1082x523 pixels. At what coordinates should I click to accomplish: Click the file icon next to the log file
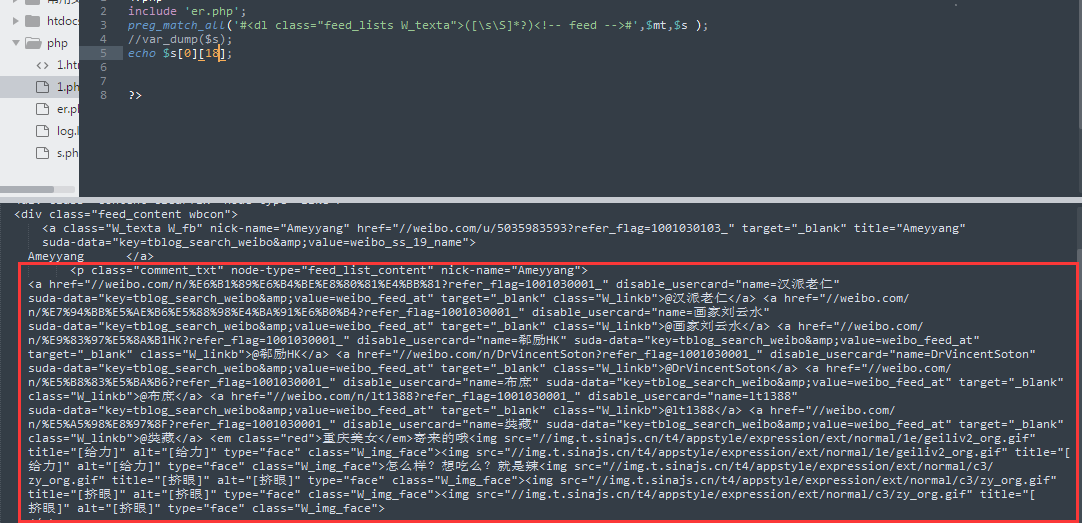point(43,131)
